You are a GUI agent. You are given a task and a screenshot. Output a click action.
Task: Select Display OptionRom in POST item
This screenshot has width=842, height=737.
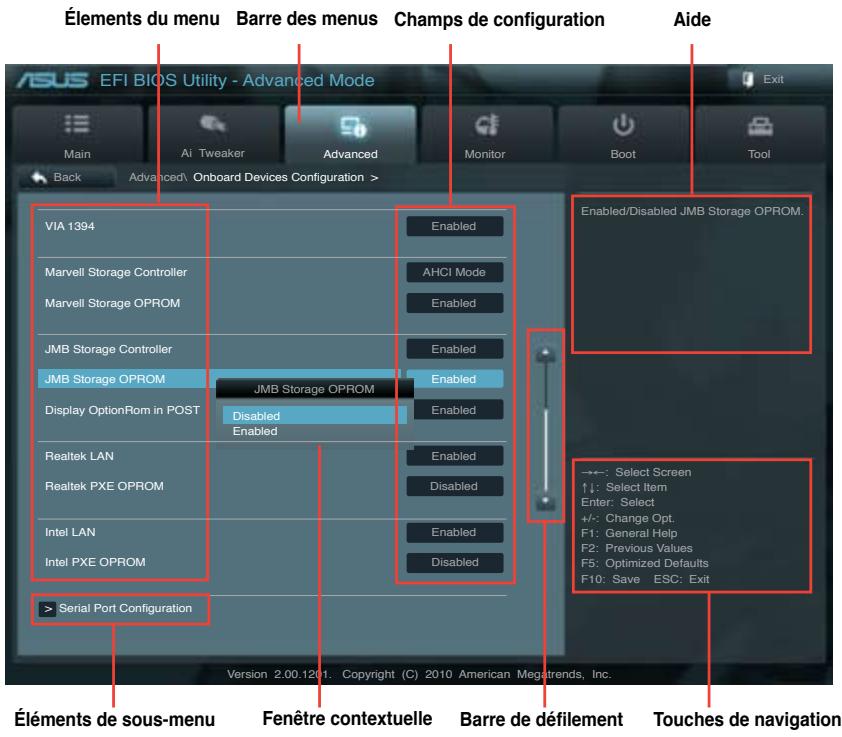point(122,410)
